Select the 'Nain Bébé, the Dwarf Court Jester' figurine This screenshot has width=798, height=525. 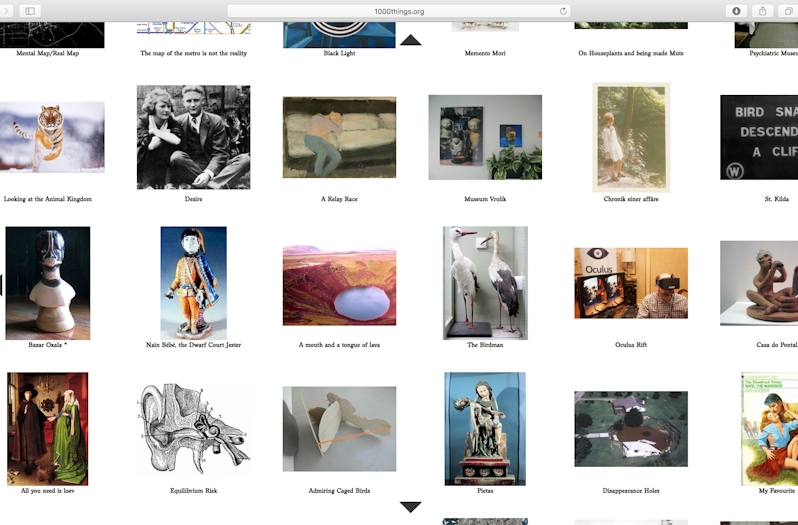193,283
